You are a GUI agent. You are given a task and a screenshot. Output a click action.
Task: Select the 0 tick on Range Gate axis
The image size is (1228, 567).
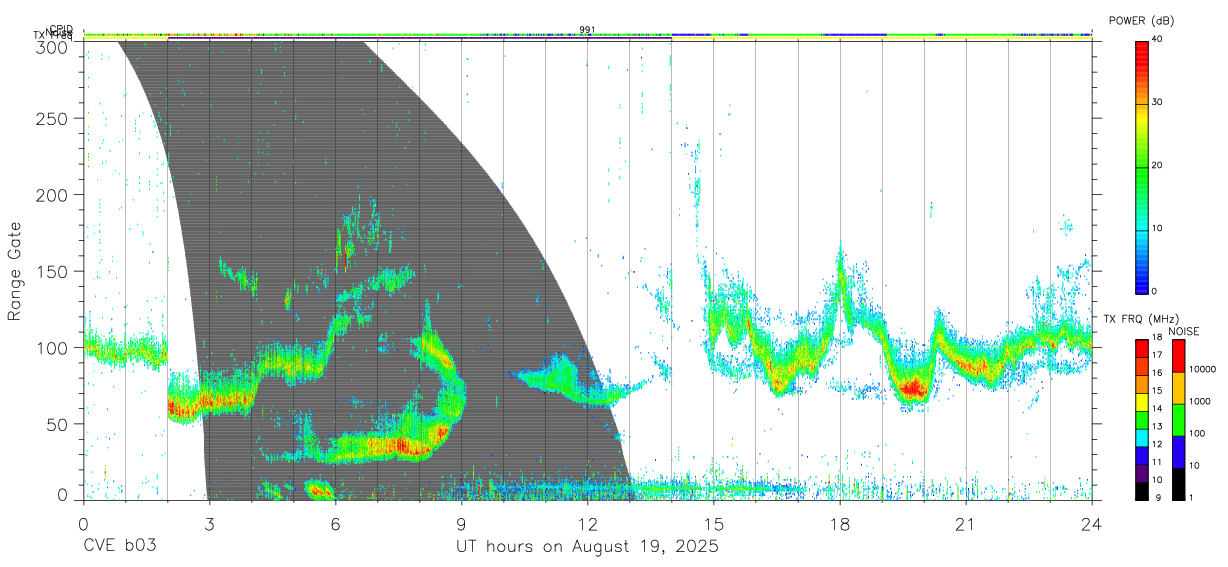62,495
